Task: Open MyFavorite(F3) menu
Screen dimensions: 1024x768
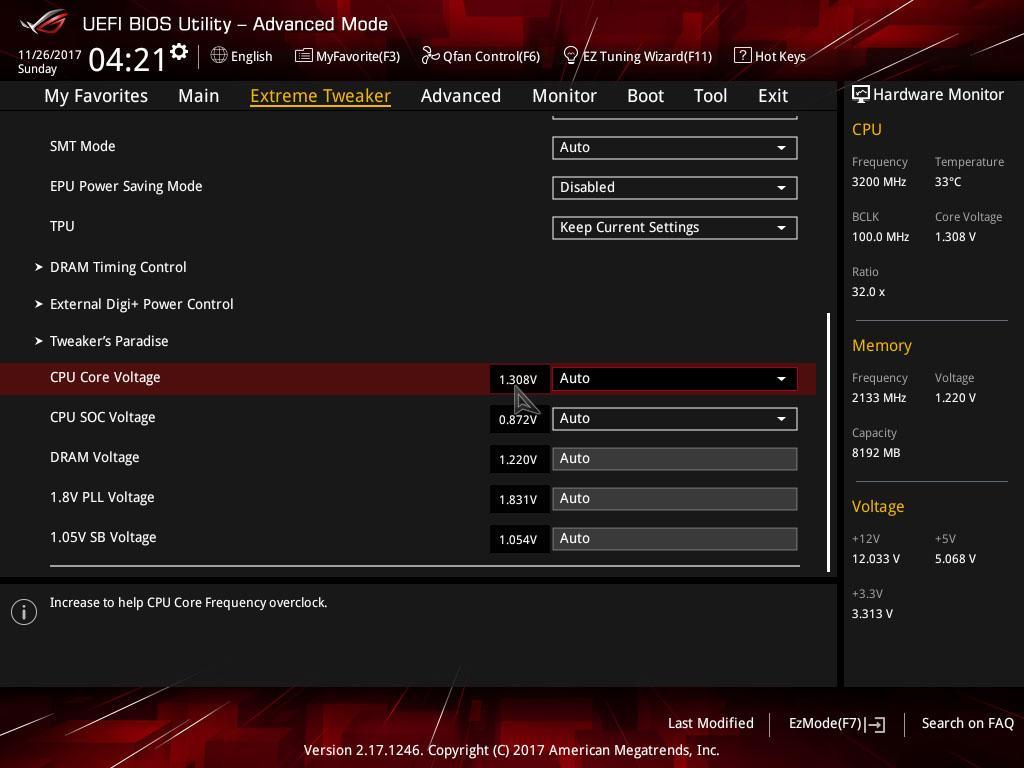Action: coord(347,56)
